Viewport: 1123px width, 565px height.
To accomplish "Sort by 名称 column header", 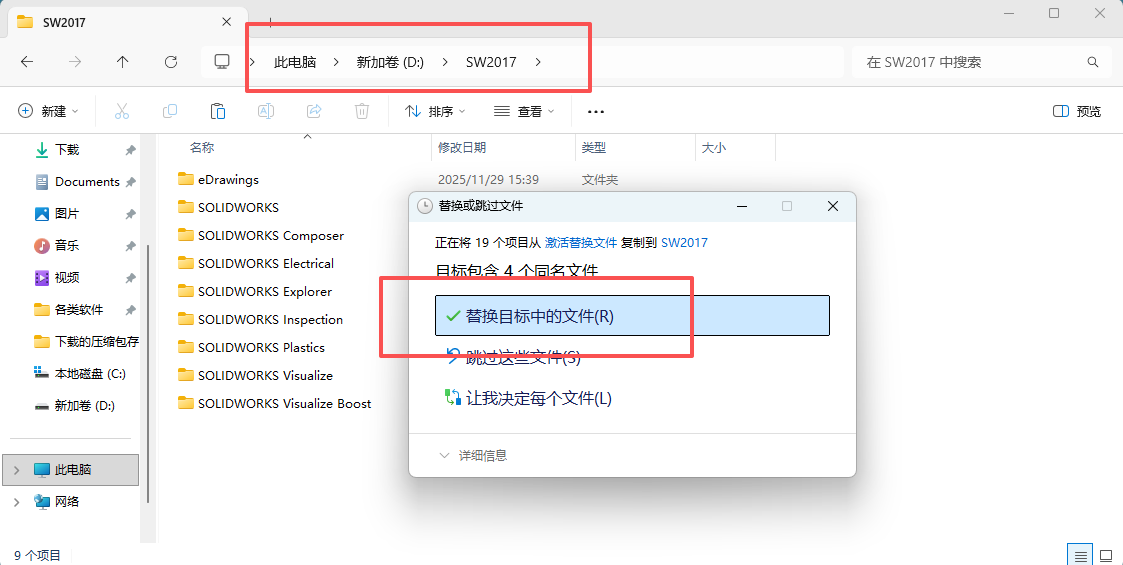I will point(202,148).
